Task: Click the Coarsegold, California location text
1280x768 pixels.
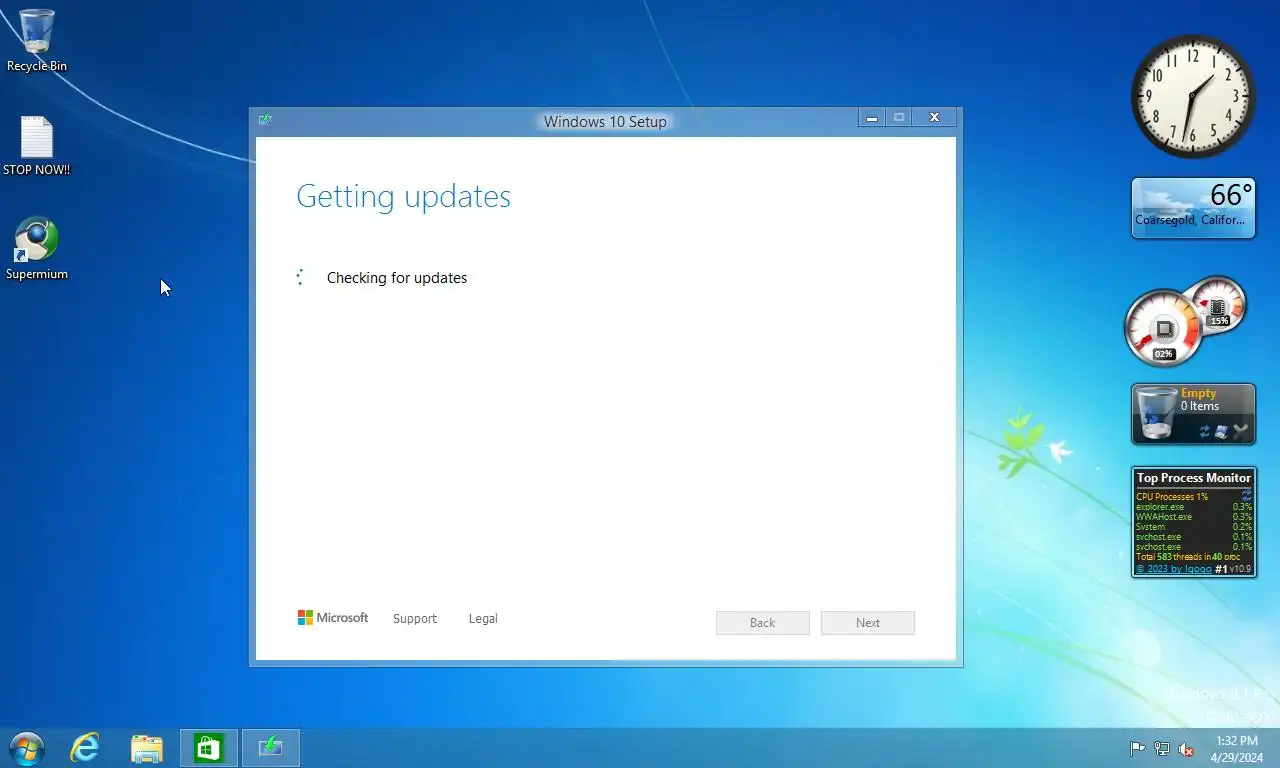Action: coord(1190,220)
